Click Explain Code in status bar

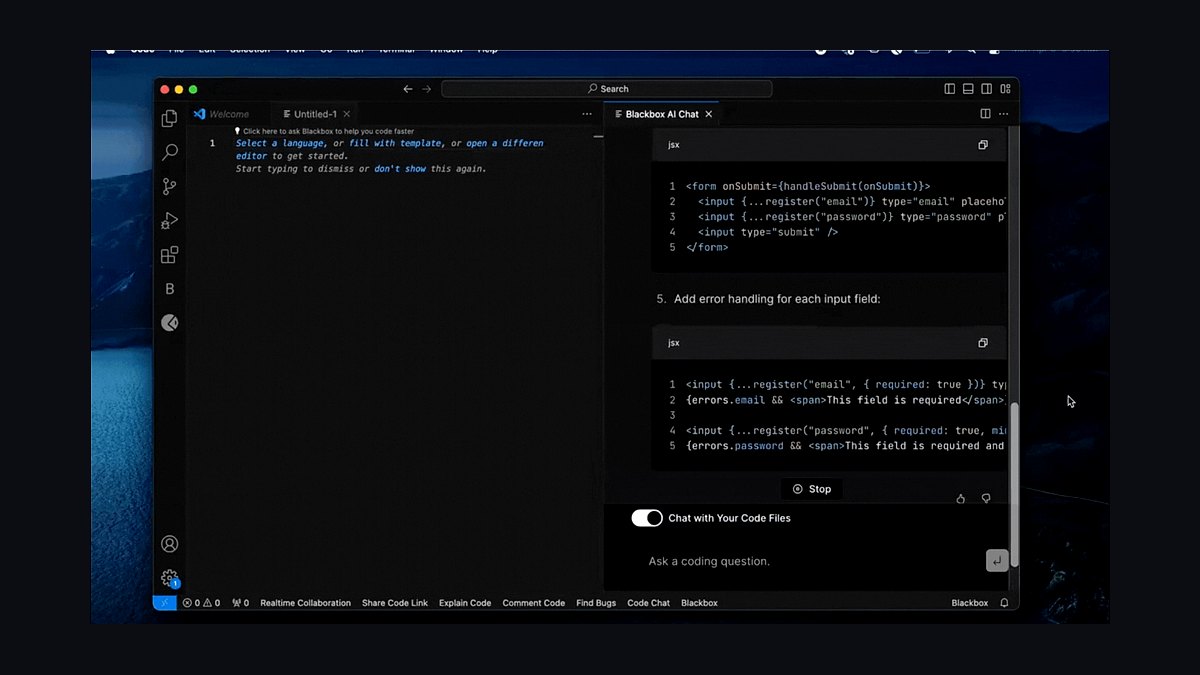pos(465,603)
